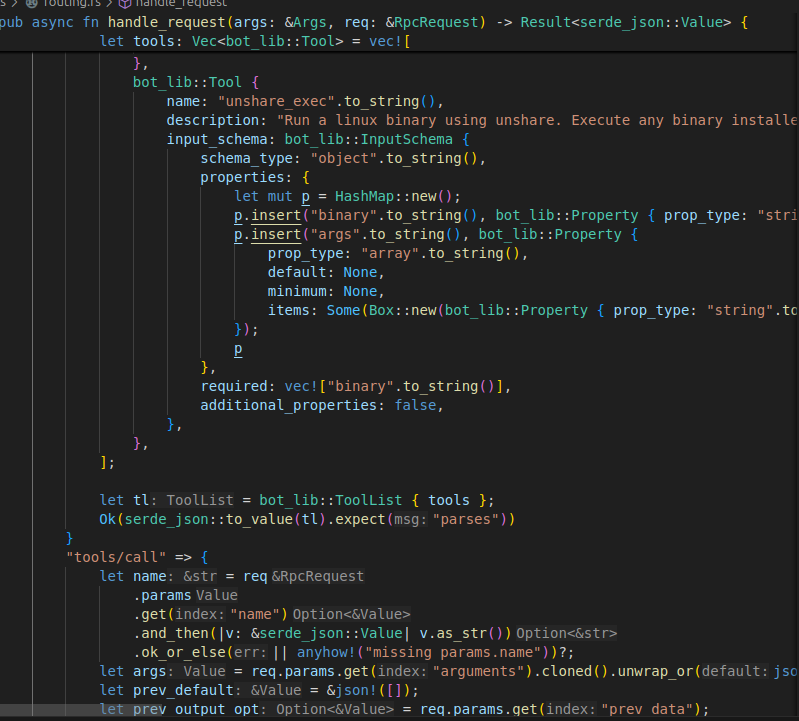Click the 'ToolList' inlay type hint after tl
799x721 pixels.
200,500
